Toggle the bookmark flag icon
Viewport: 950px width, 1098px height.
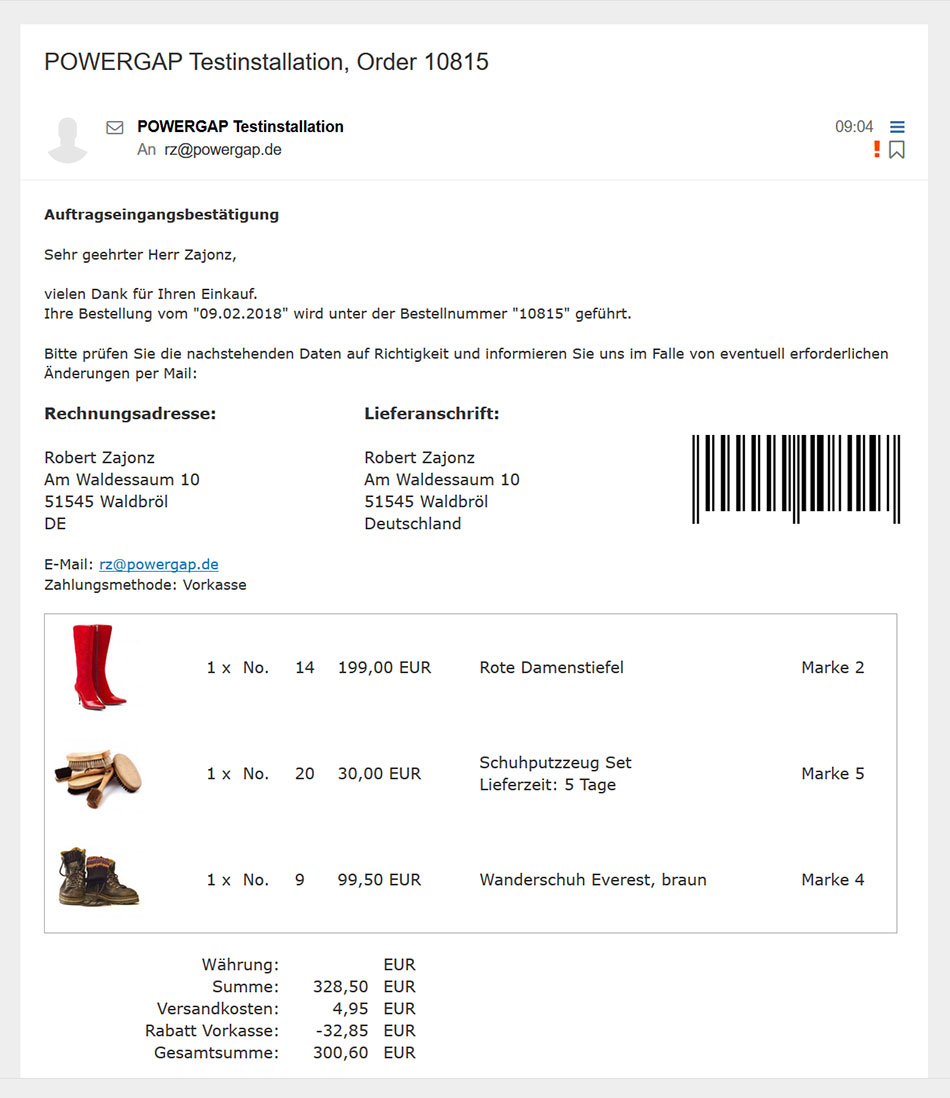[897, 150]
